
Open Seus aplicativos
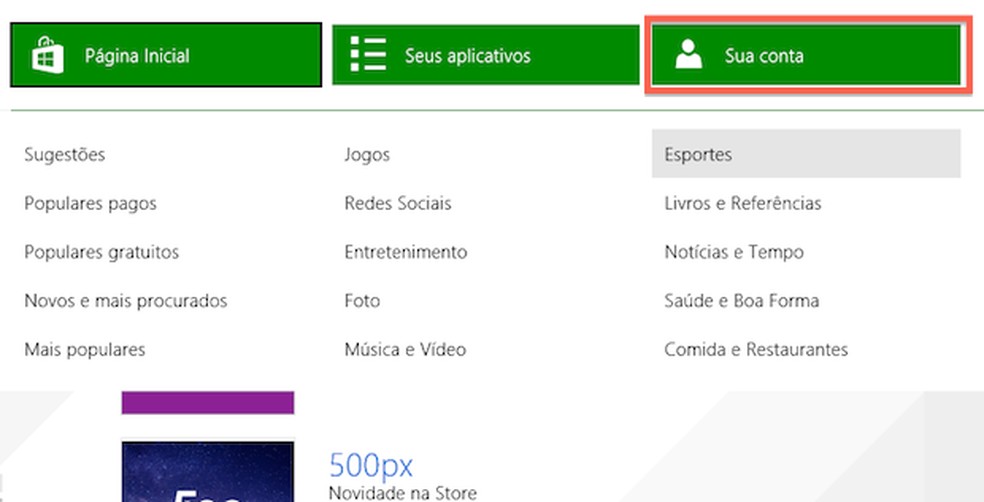pos(486,55)
